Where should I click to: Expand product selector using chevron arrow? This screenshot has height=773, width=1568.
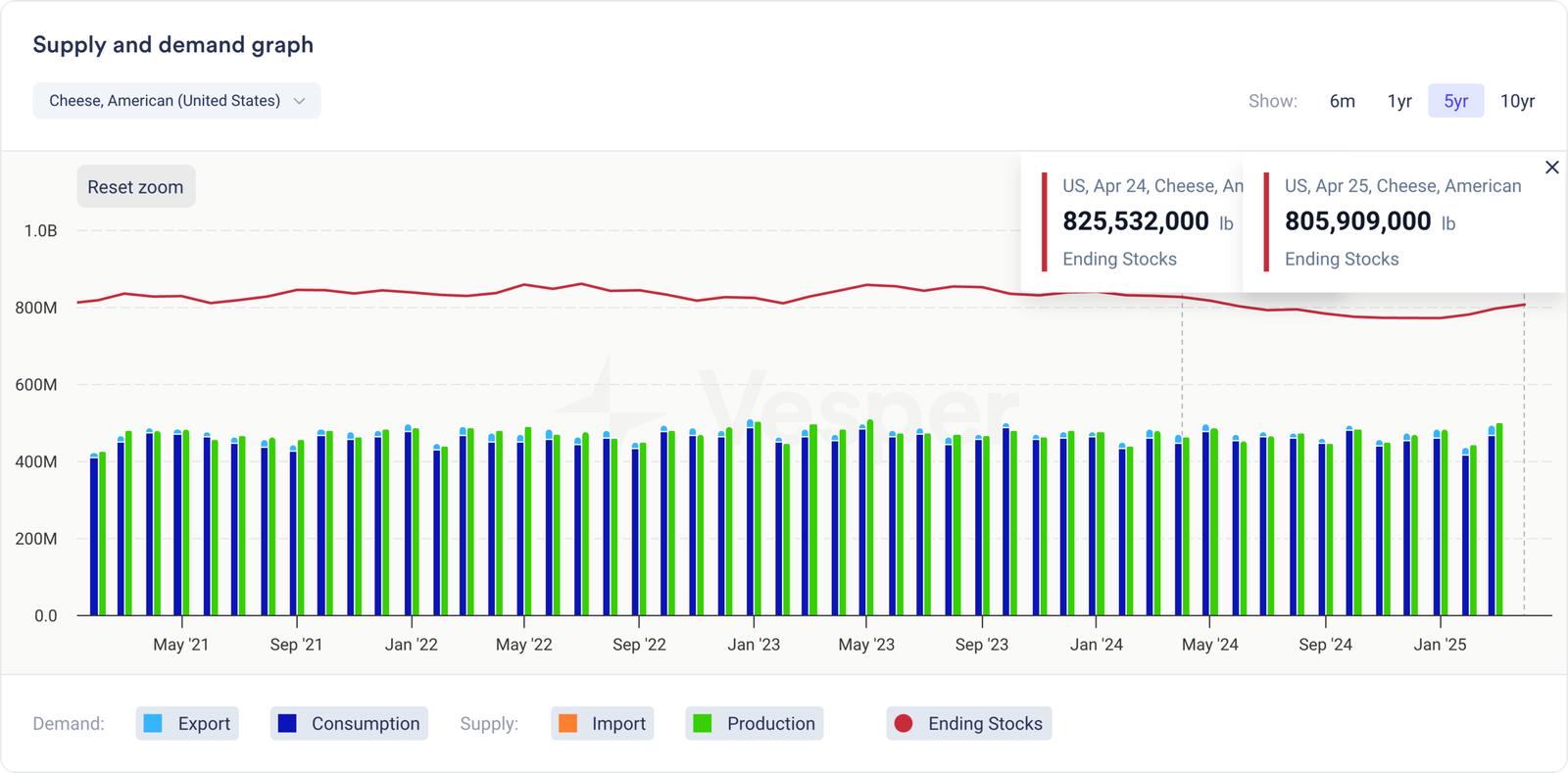click(x=300, y=101)
